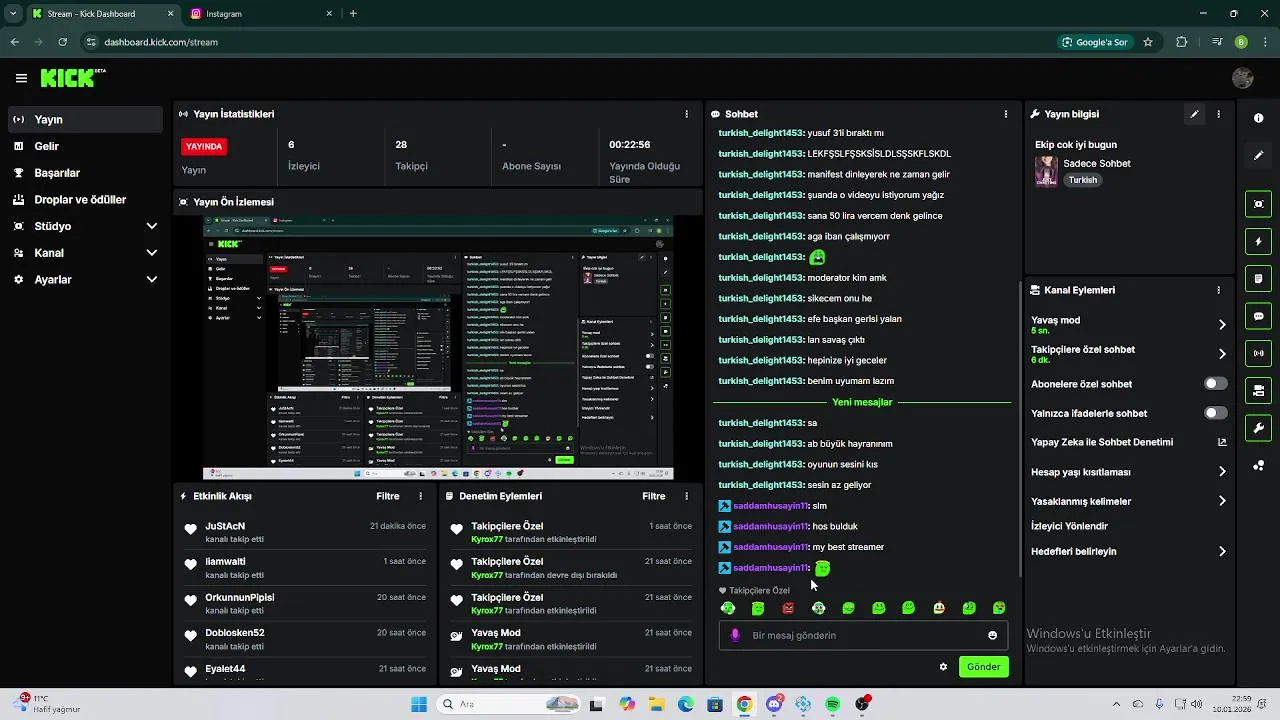Open chat settings gear beside Gönder
Screen dimensions: 1280x720
coord(943,667)
